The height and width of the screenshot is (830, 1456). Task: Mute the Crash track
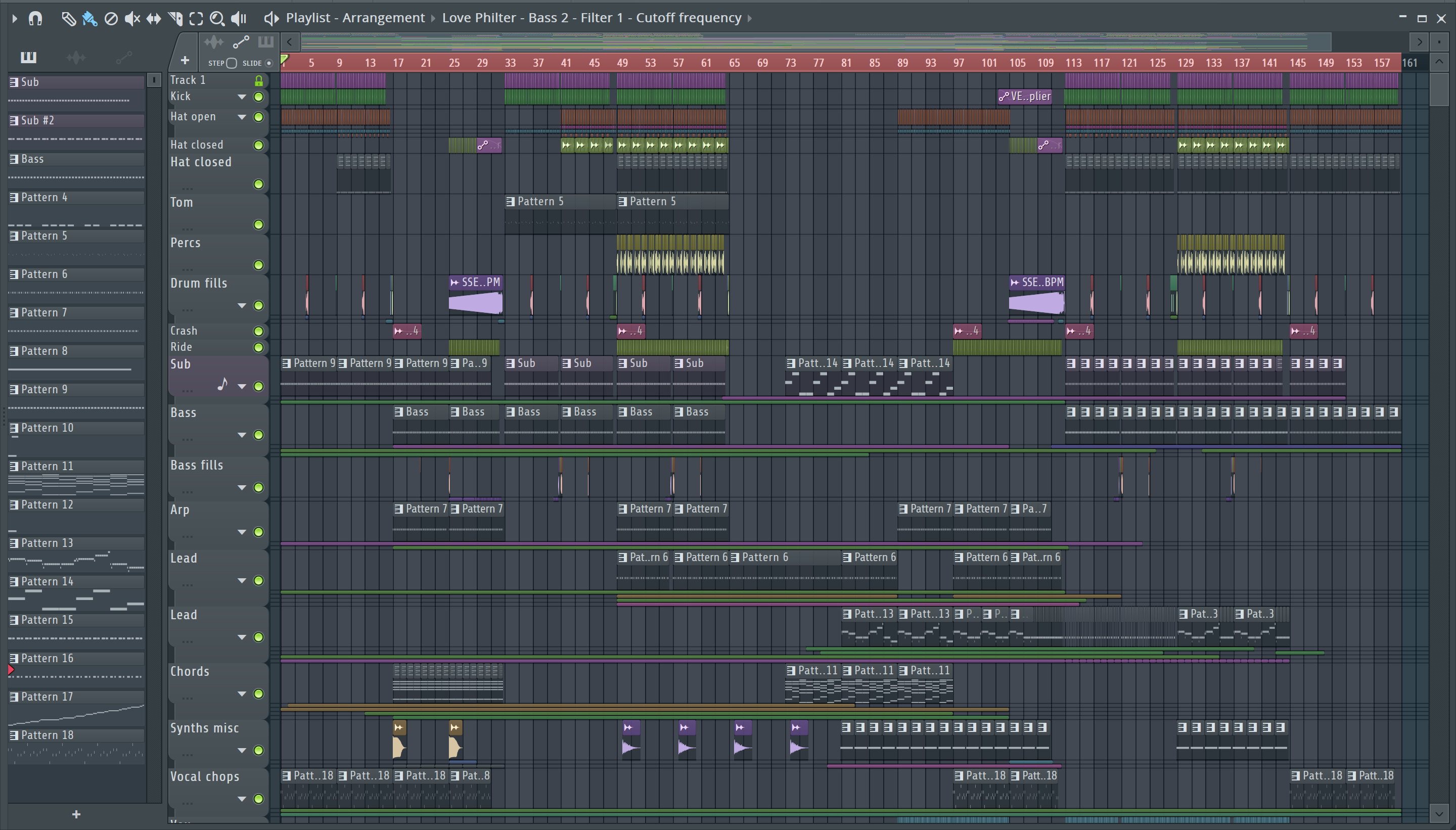point(258,331)
